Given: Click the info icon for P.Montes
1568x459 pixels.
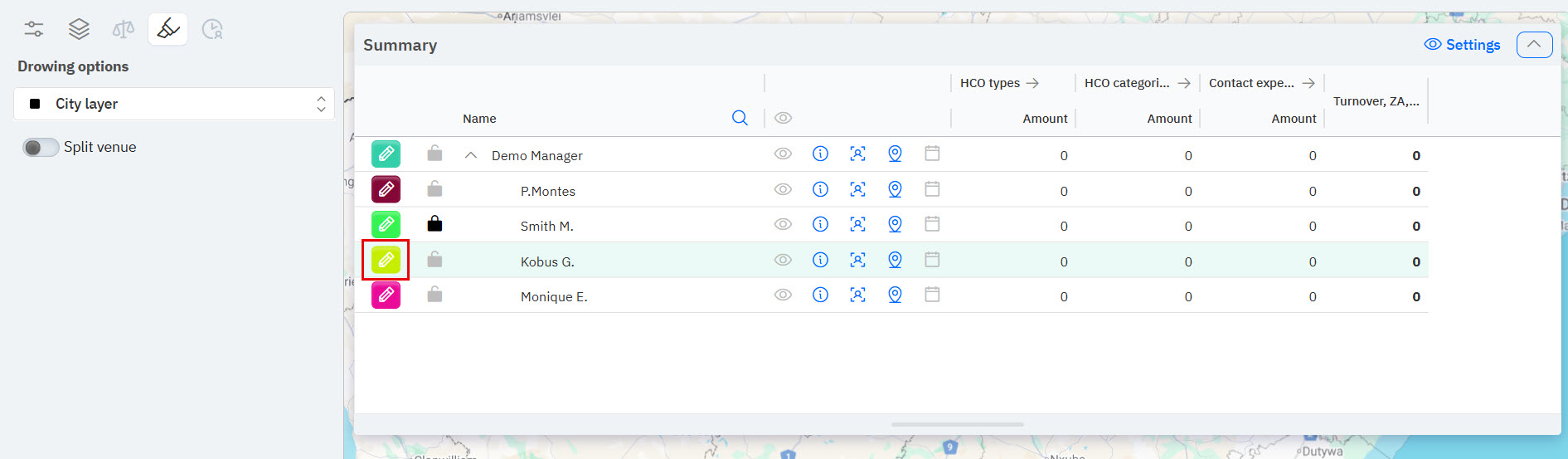Looking at the screenshot, I should (820, 189).
